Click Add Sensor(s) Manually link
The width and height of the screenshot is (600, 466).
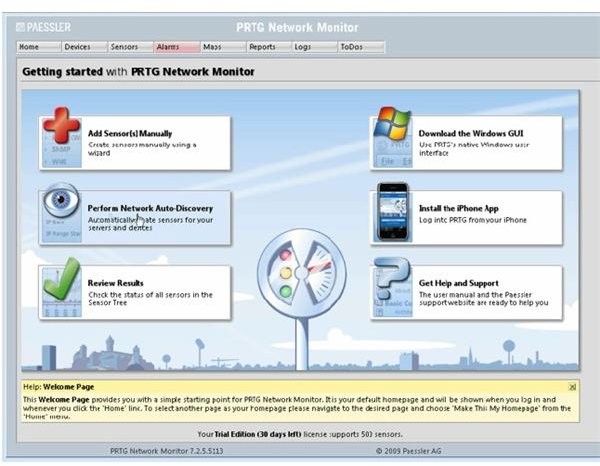pos(130,134)
